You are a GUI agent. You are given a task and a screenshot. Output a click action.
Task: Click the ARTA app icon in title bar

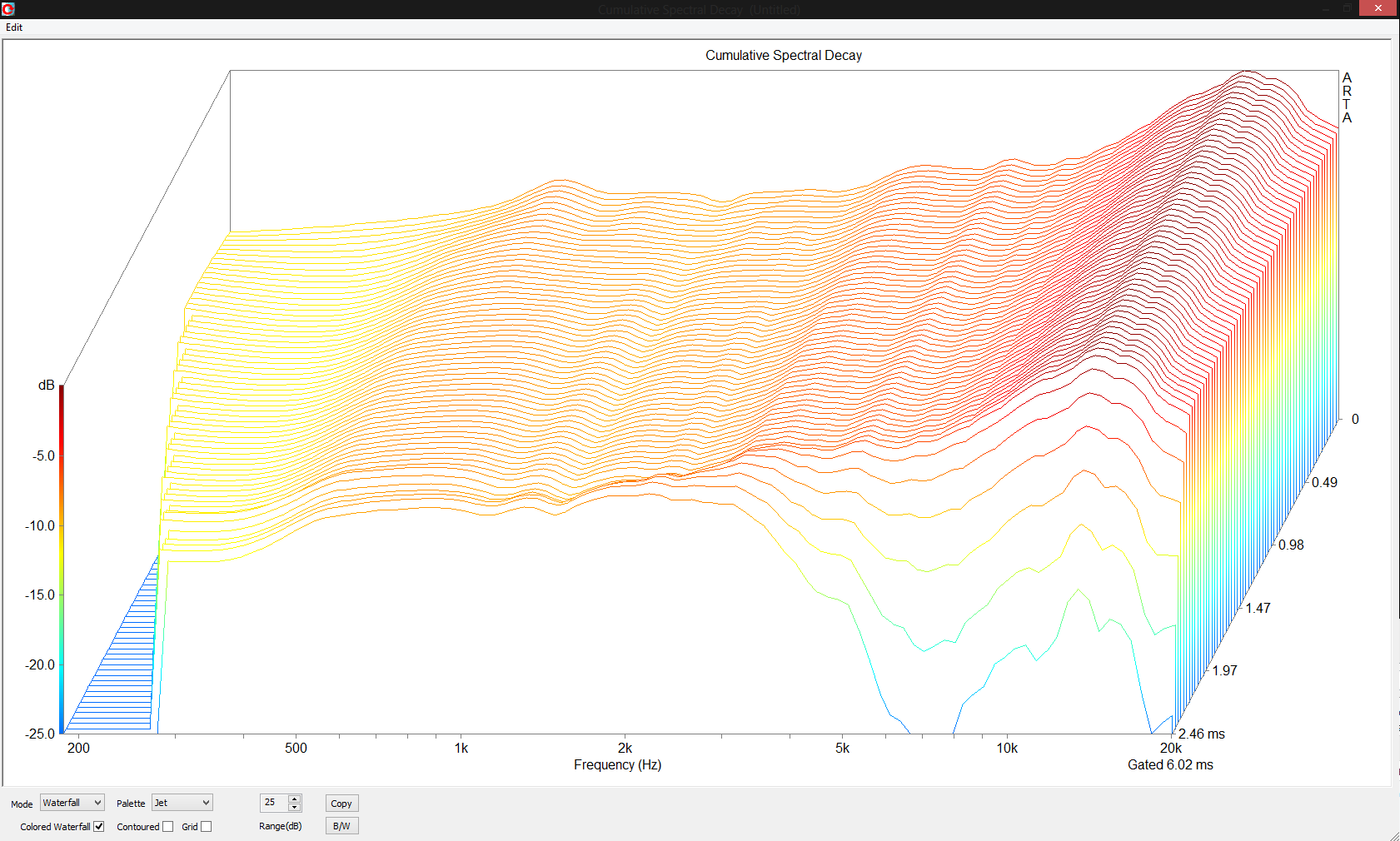8,9
